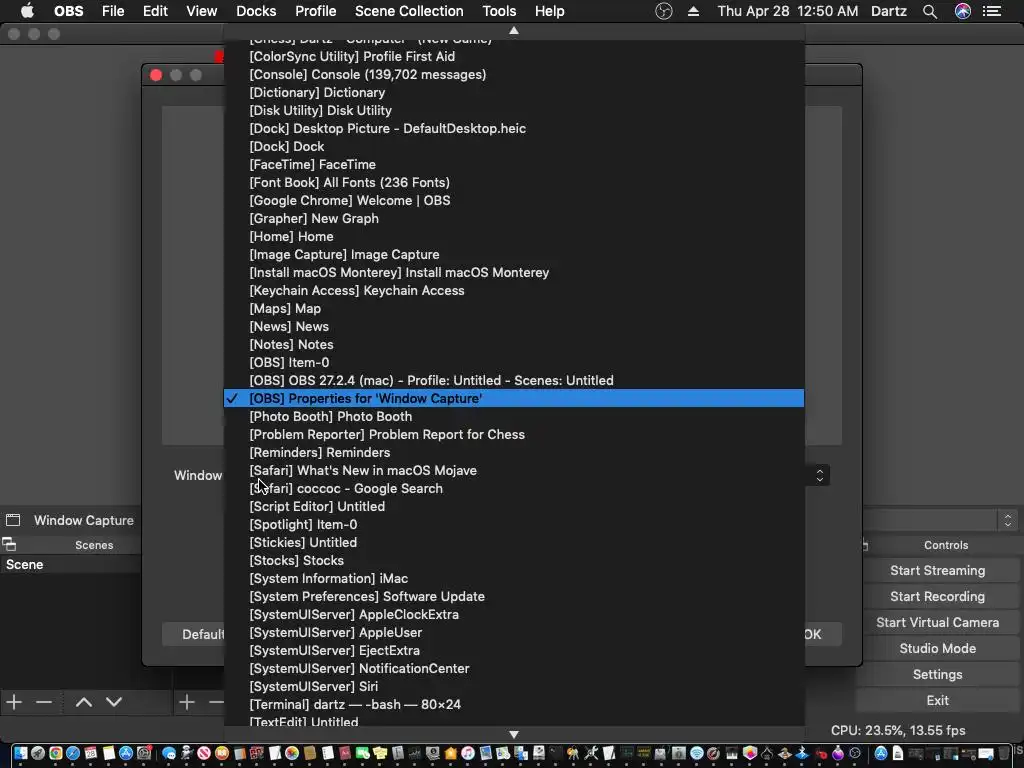Screen dimensions: 1024x768
Task: Open the Scene Collection menu
Action: [x=409, y=11]
